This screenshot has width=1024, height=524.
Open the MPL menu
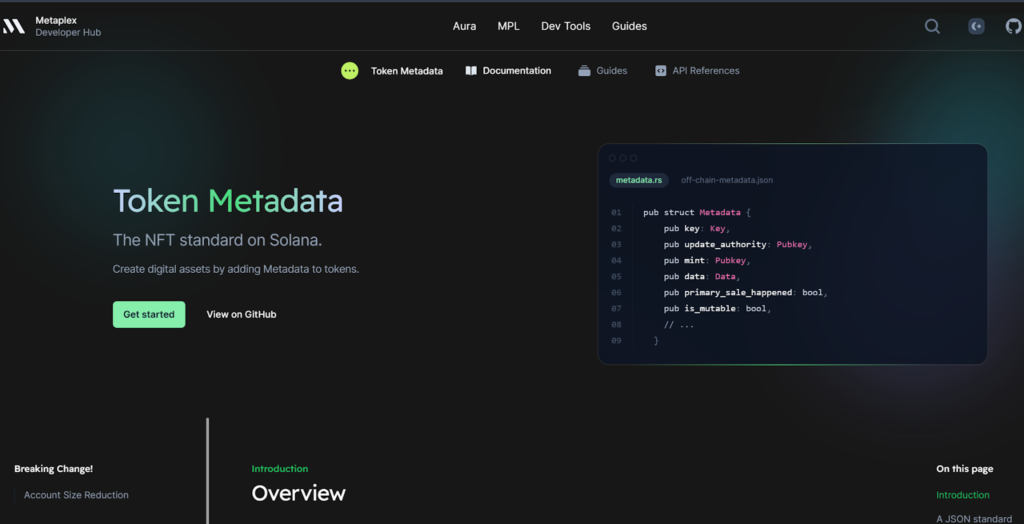coord(509,26)
